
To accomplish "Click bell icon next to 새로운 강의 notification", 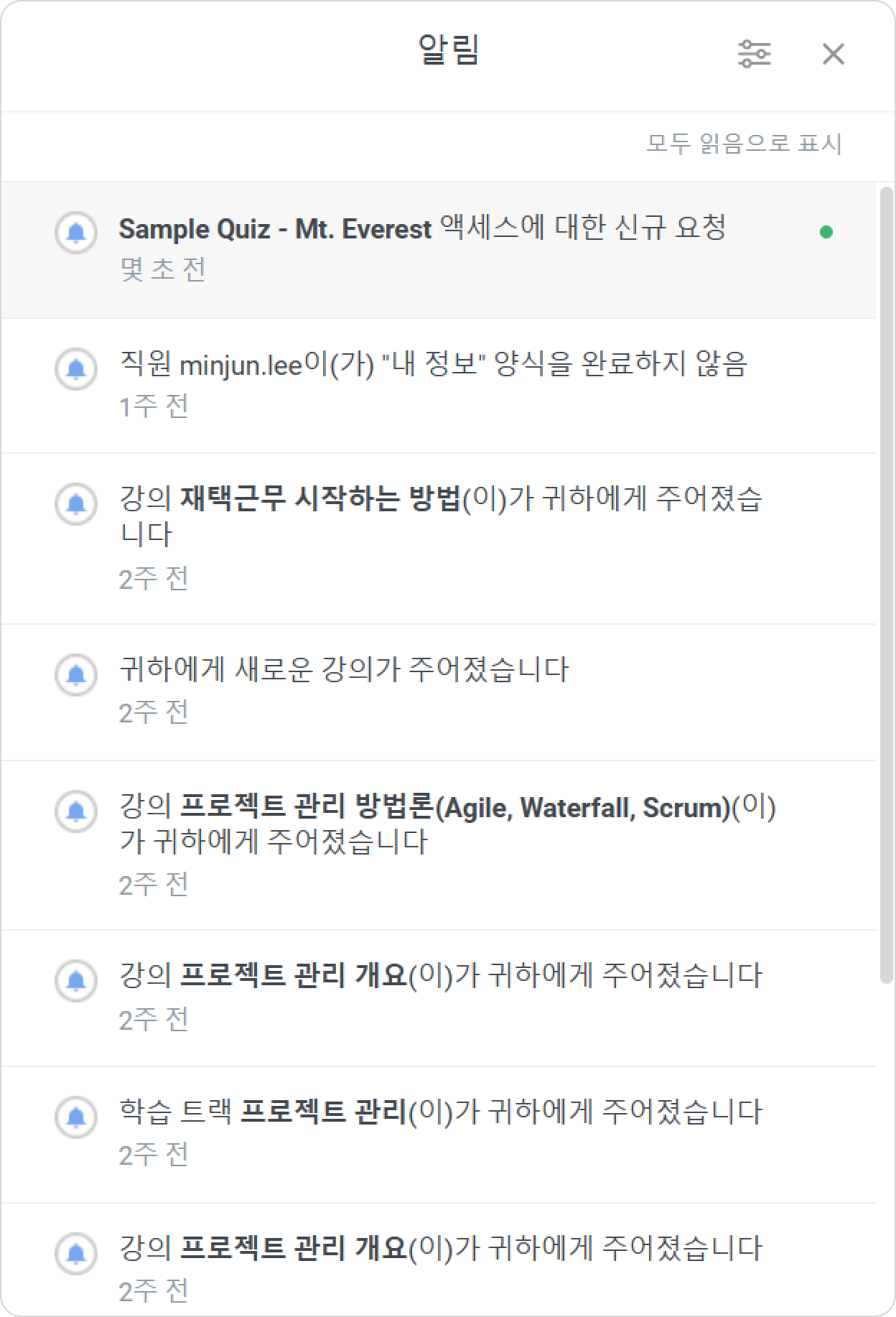I will 76,674.
